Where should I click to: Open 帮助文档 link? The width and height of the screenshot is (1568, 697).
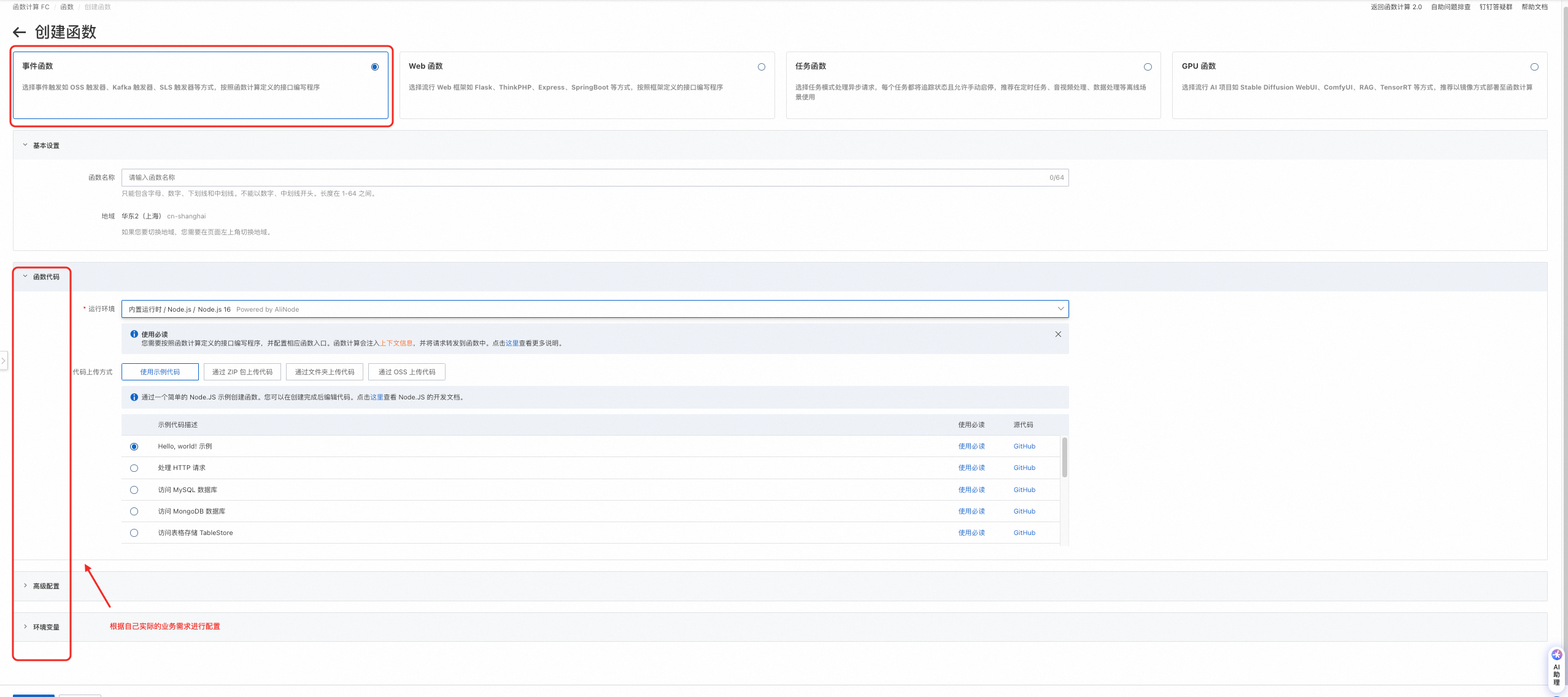1534,7
